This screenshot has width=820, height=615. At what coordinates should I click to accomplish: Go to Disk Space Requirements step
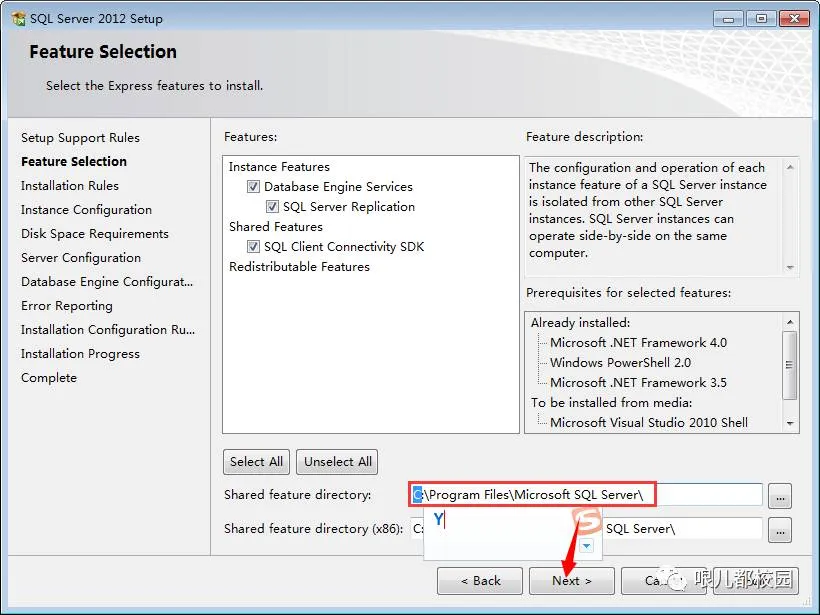click(x=95, y=234)
